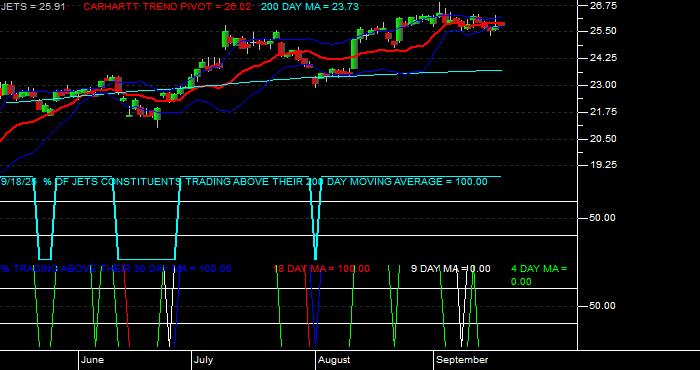Click the % trading above 30 day MA label
700x370 pixels.
point(116,269)
